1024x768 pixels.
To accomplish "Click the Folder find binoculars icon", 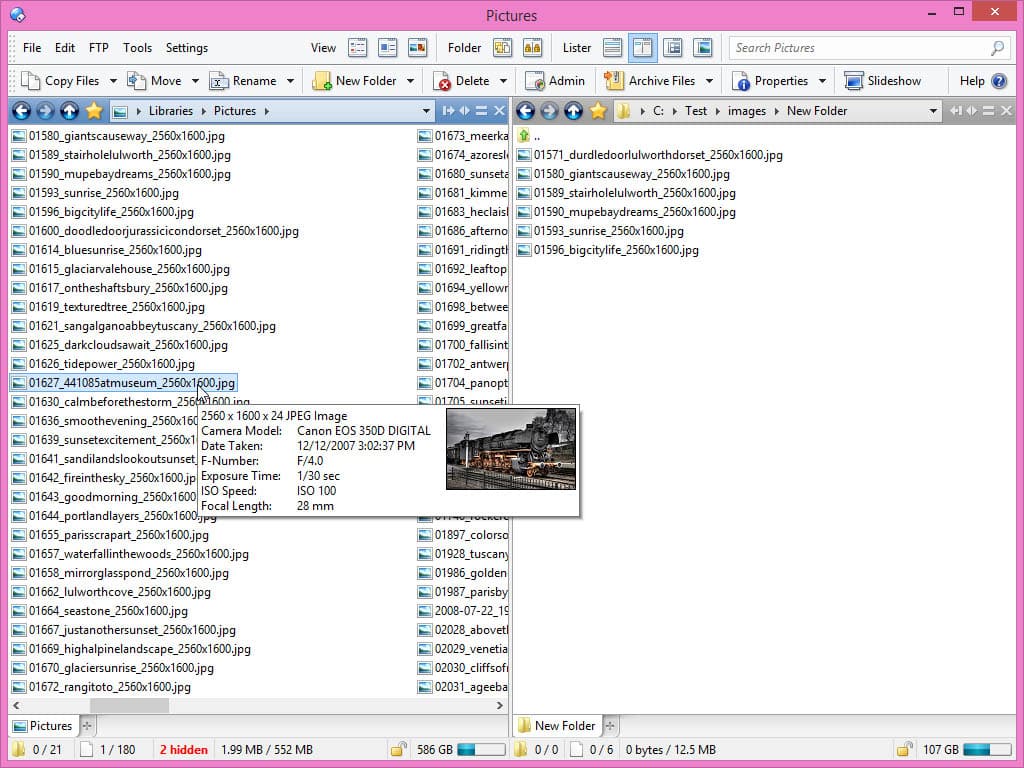I will [532, 48].
